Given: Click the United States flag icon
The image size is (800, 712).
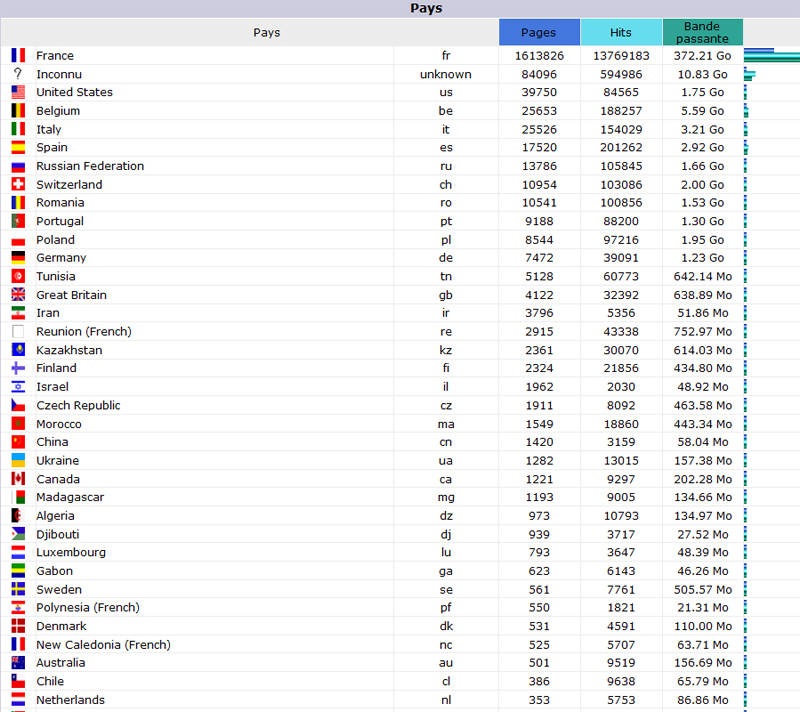Looking at the screenshot, I should 18,92.
